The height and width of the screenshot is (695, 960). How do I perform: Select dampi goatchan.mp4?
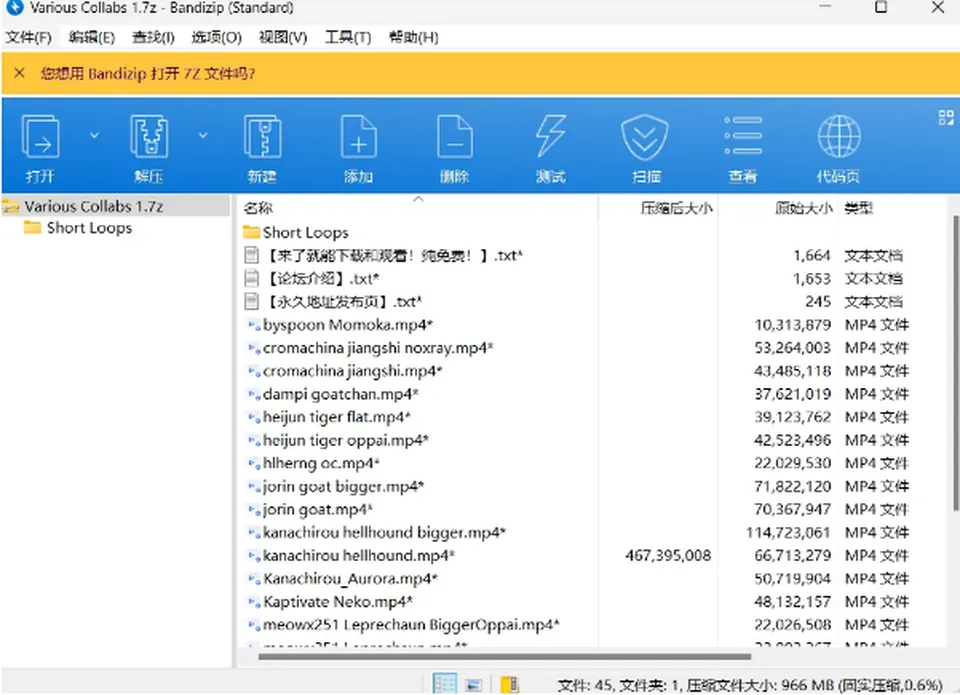point(331,394)
